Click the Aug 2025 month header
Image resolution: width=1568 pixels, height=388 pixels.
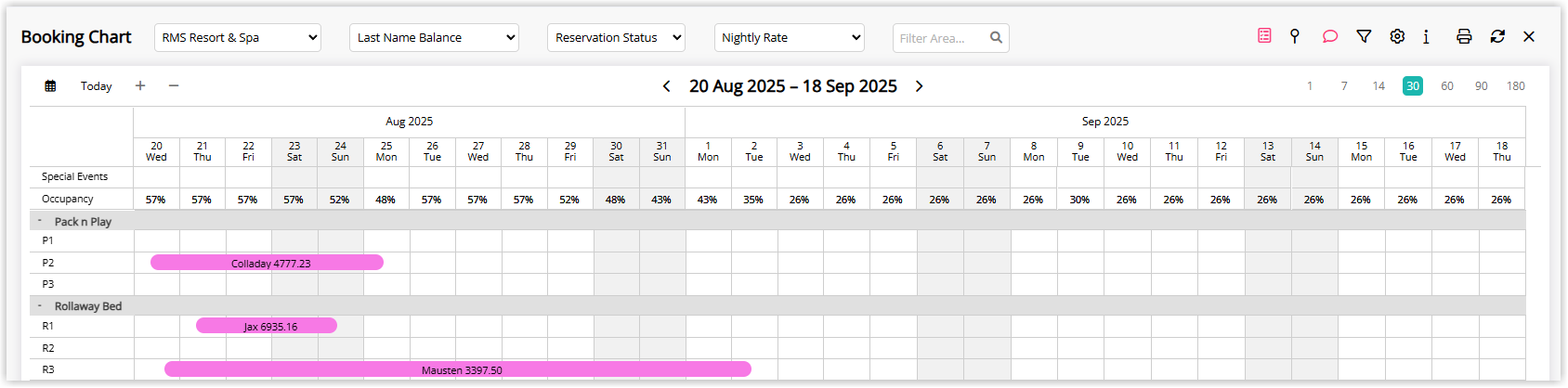(x=409, y=122)
